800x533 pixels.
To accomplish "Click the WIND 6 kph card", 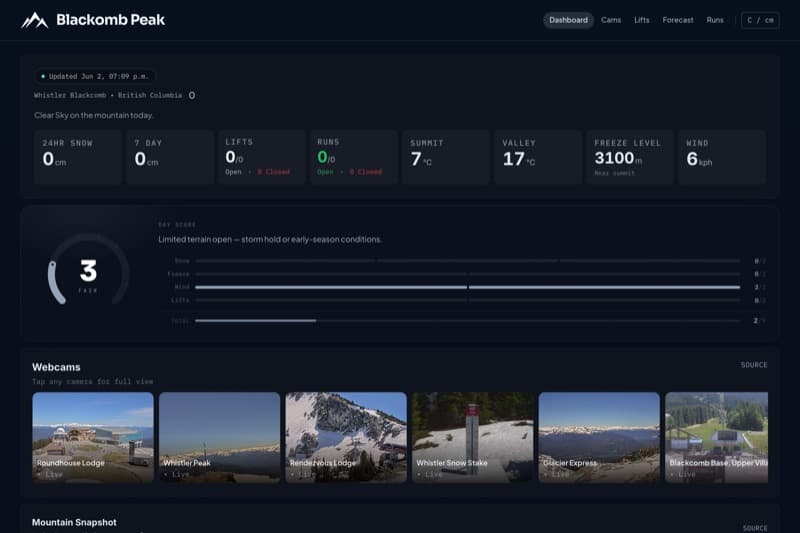I will pyautogui.click(x=722, y=157).
